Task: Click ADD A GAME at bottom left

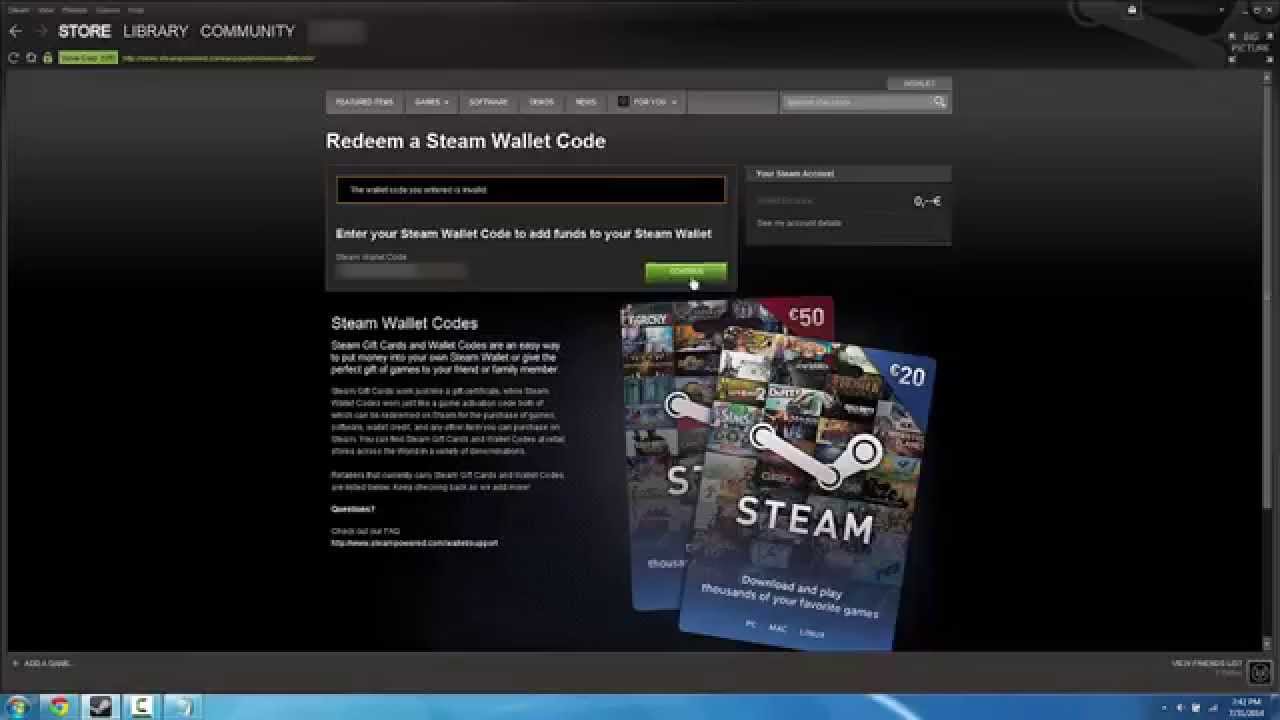Action: [x=41, y=663]
